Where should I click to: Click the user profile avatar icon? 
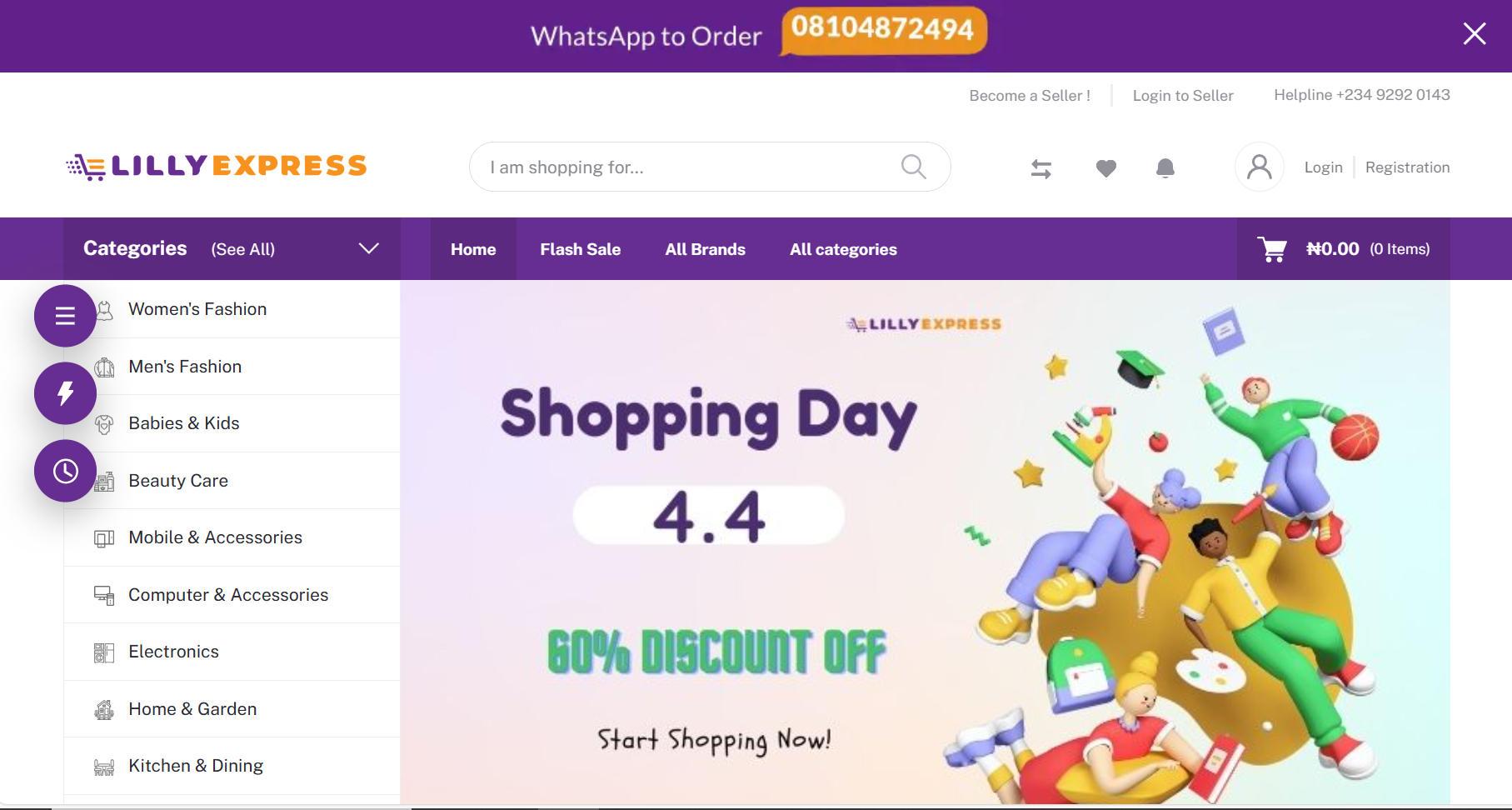pyautogui.click(x=1260, y=167)
